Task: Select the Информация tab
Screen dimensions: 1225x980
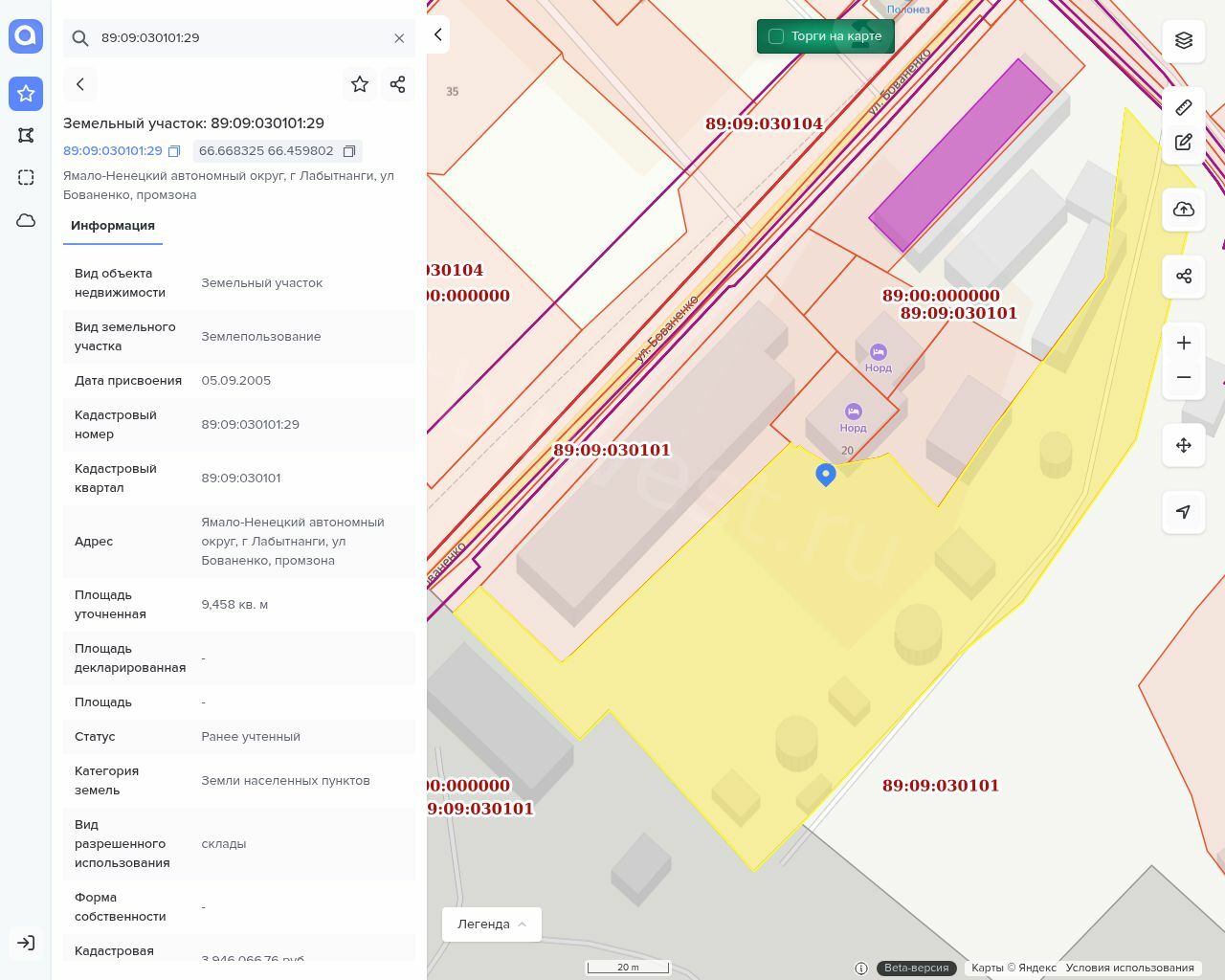Action: [x=113, y=226]
